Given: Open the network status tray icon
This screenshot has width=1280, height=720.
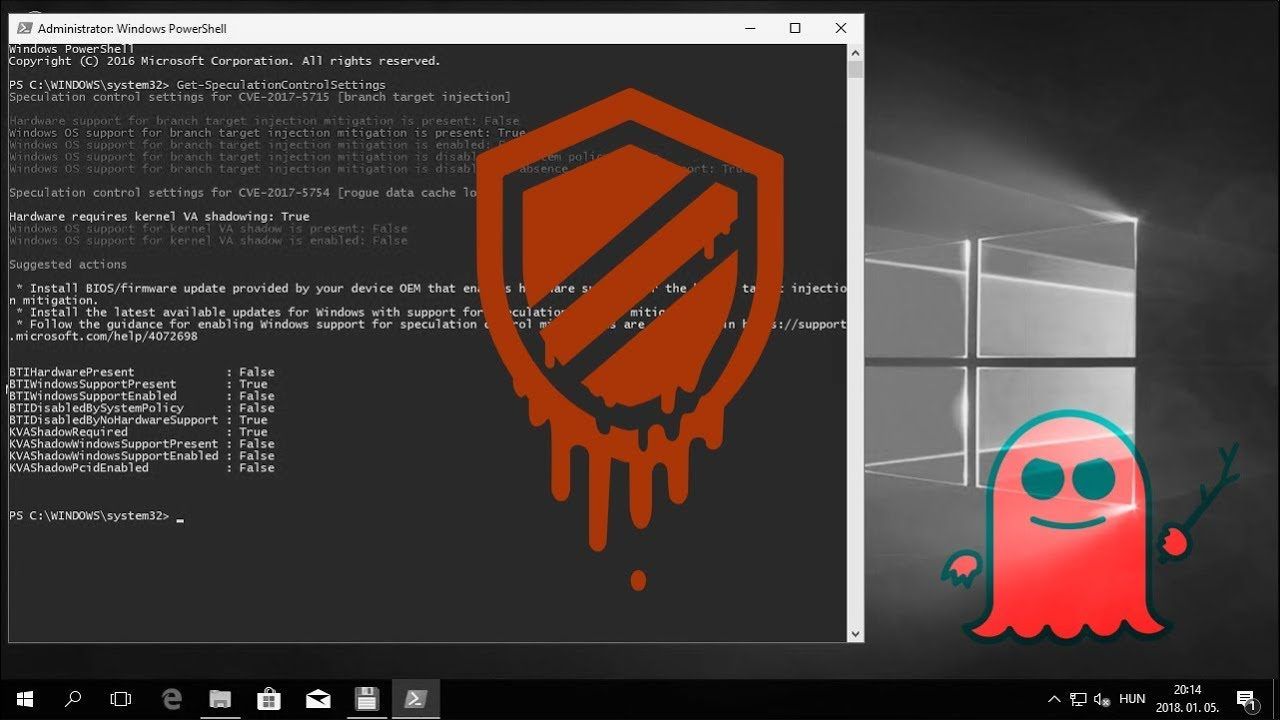Looking at the screenshot, I should tap(1078, 699).
